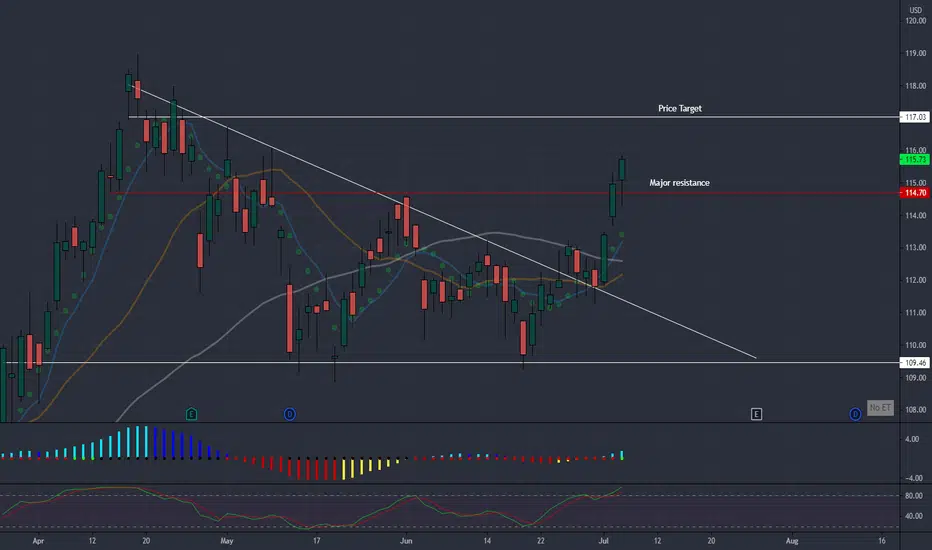Click the 111.00 price axis value
The image size is (932, 550).
tap(915, 312)
